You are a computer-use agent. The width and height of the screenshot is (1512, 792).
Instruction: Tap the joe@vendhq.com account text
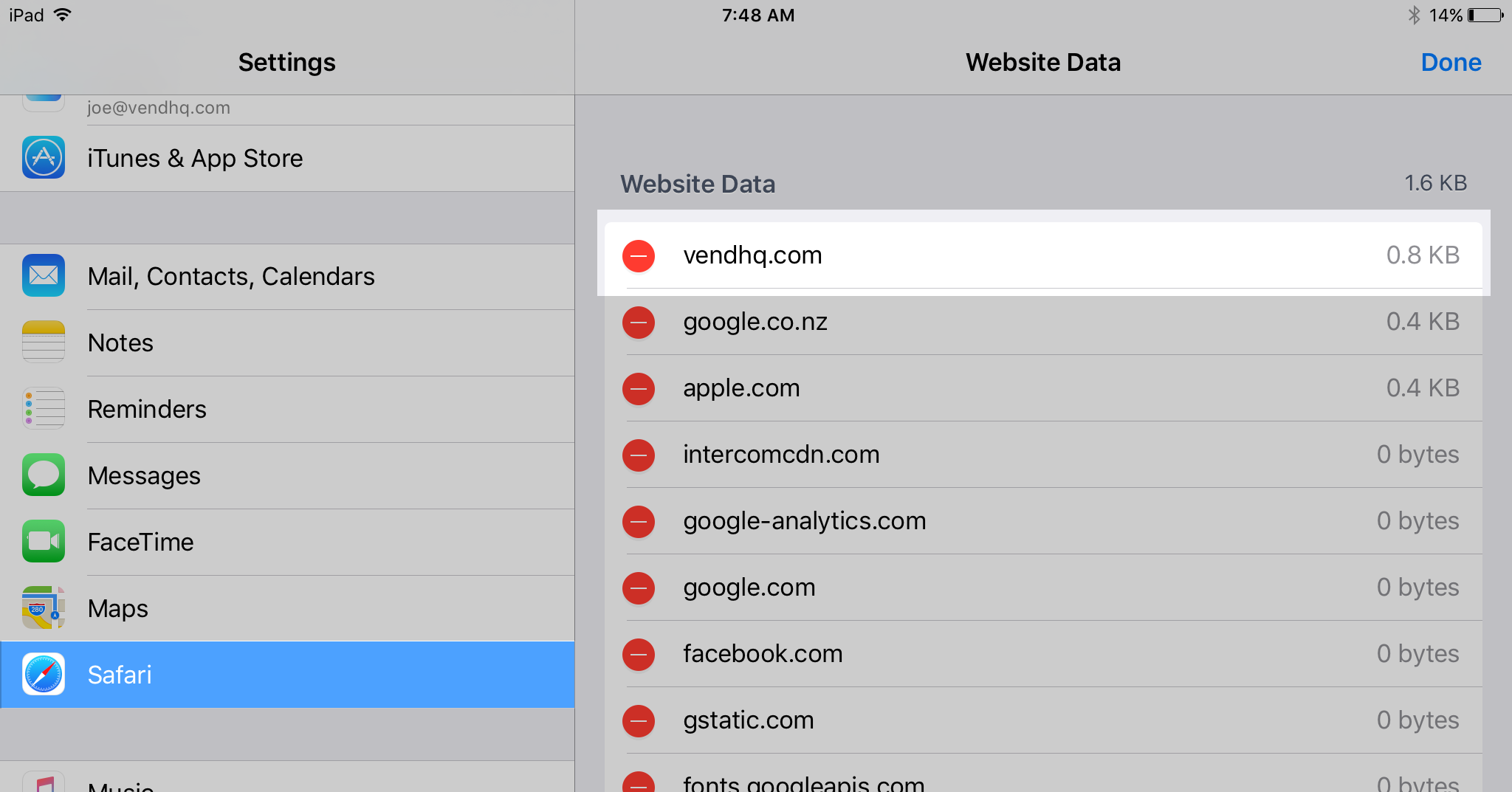click(159, 108)
